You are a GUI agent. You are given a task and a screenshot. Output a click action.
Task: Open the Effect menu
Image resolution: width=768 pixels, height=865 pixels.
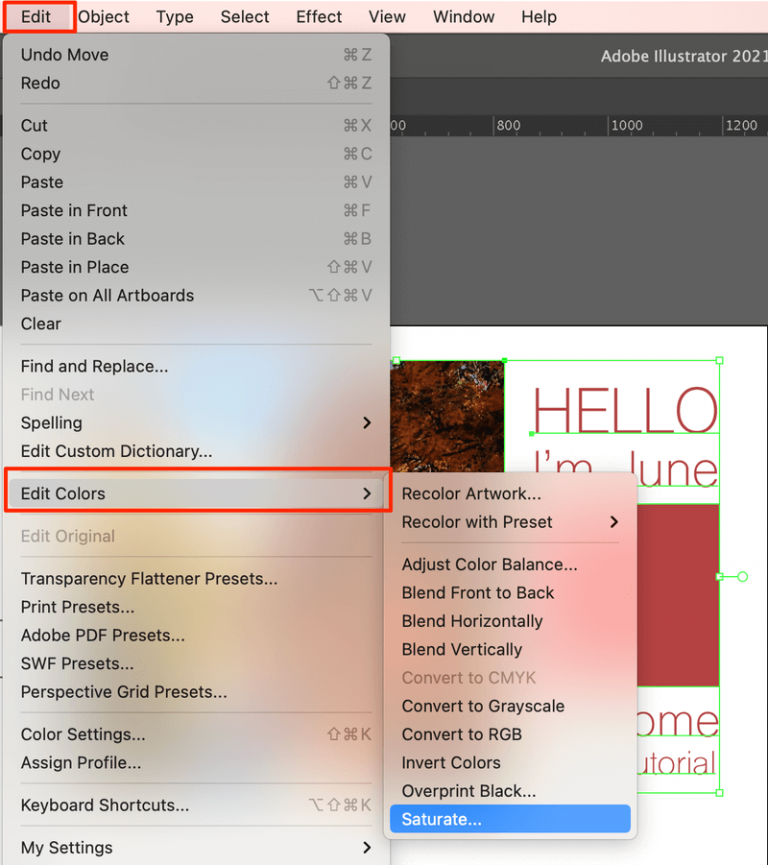tap(319, 17)
